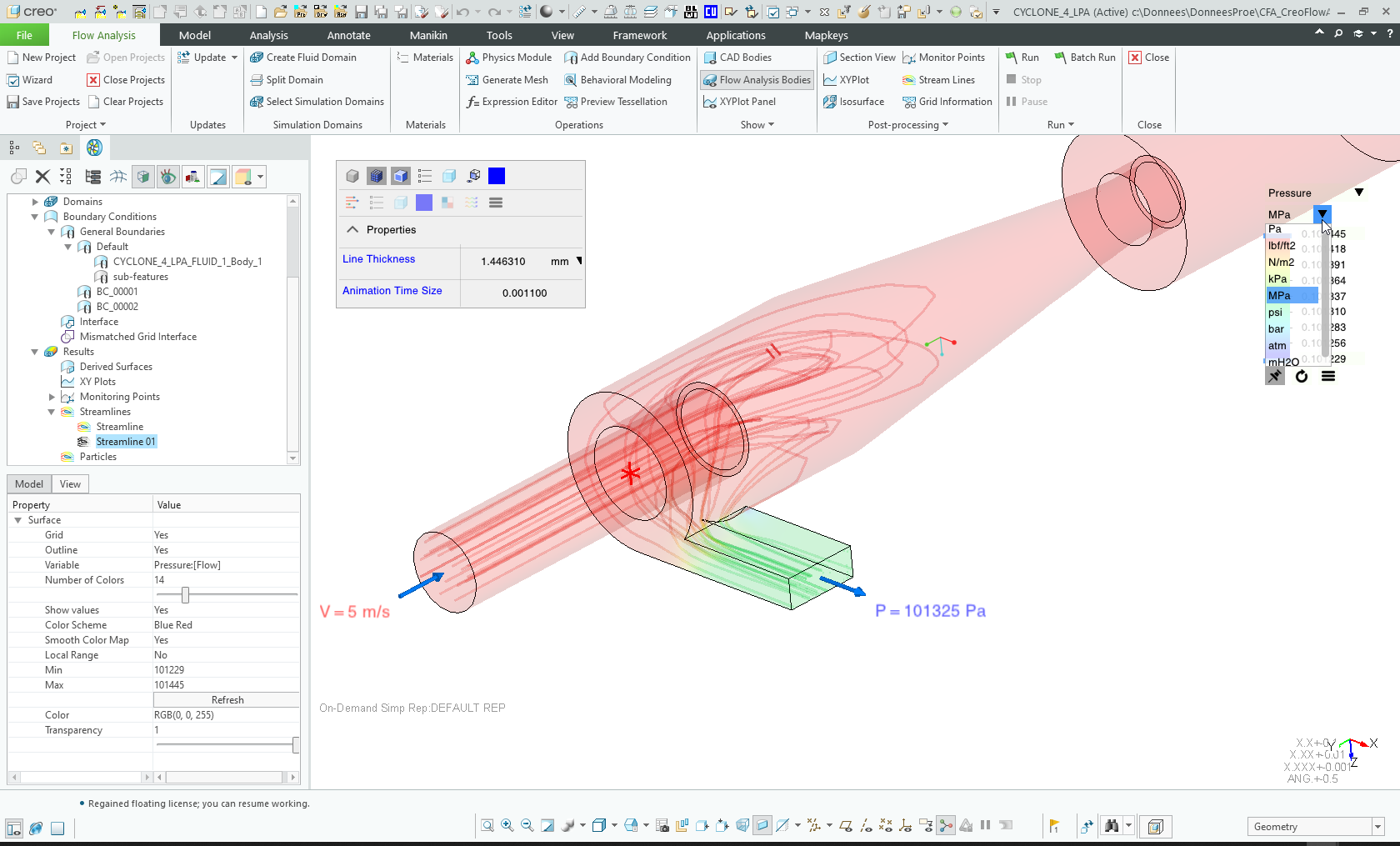Open the Physics Module
The width and height of the screenshot is (1400, 846).
508,58
